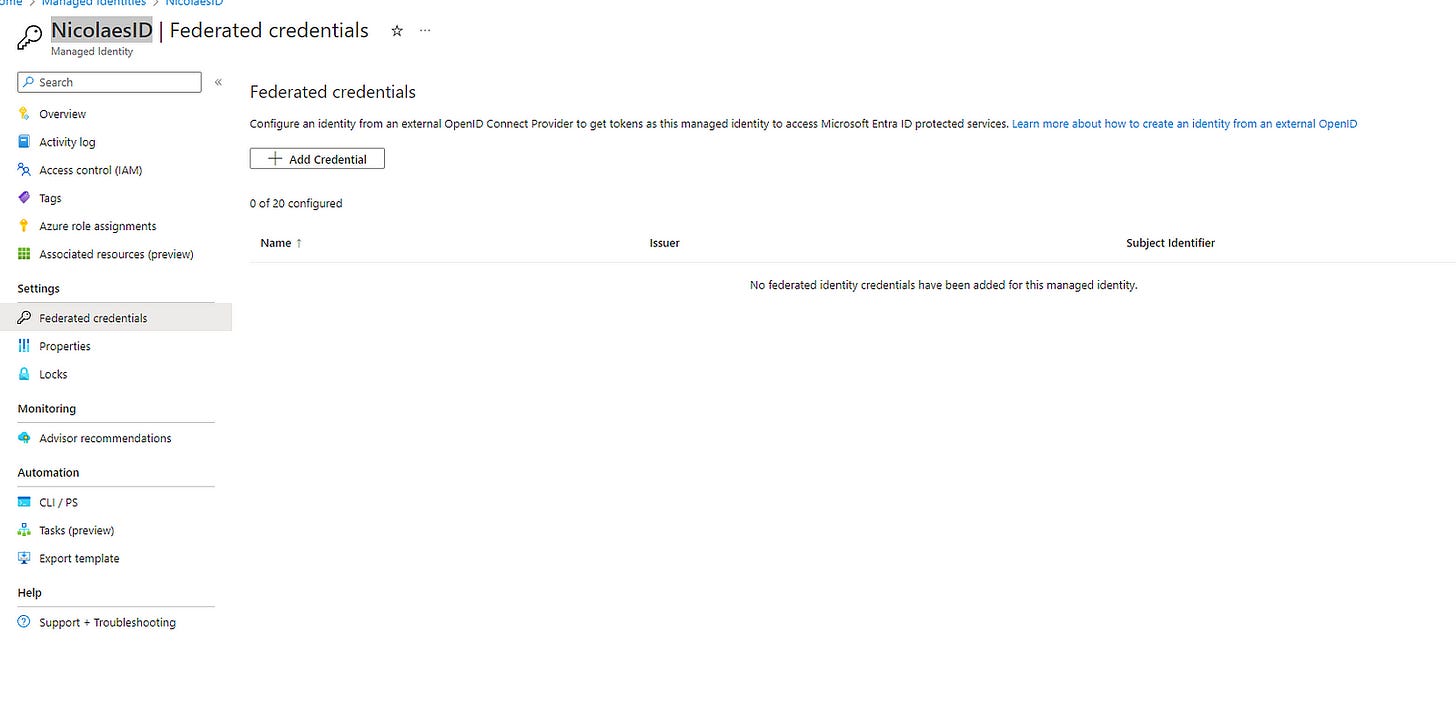This screenshot has height=705, width=1456.
Task: Click the Subject Identifier column header
Action: (1170, 243)
